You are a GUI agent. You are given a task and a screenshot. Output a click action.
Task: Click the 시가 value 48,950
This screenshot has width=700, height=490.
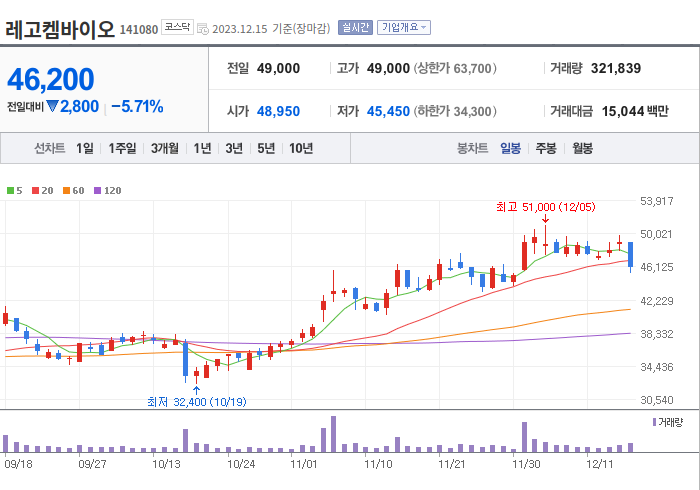279,111
